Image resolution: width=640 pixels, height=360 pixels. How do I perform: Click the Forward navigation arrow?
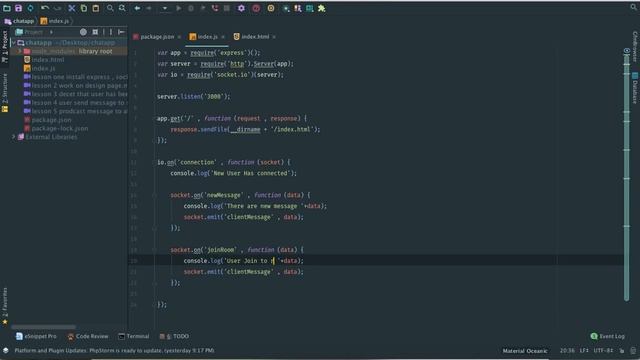pyautogui.click(x=149, y=8)
